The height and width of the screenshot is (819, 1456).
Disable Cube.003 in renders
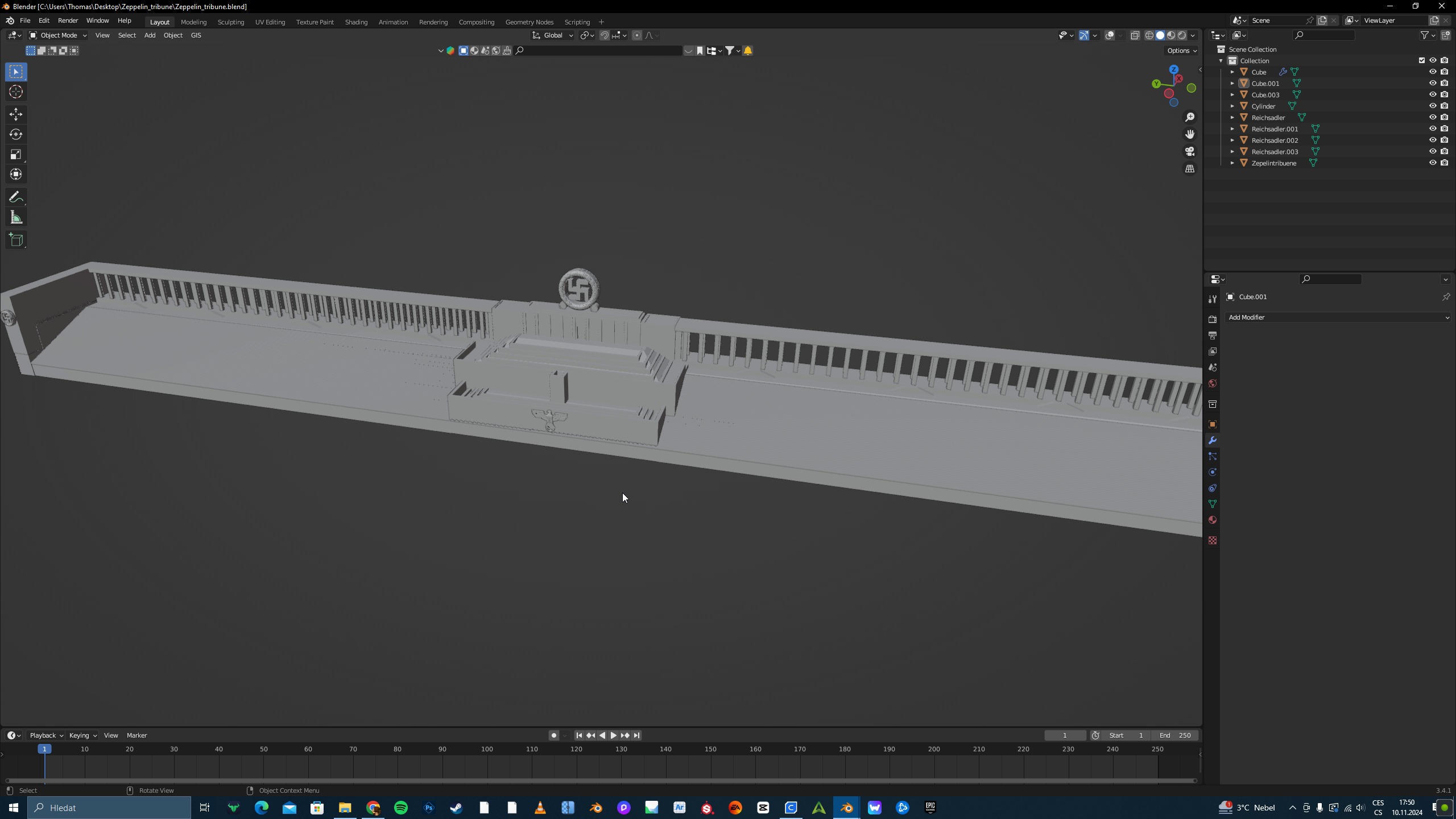pyautogui.click(x=1444, y=94)
